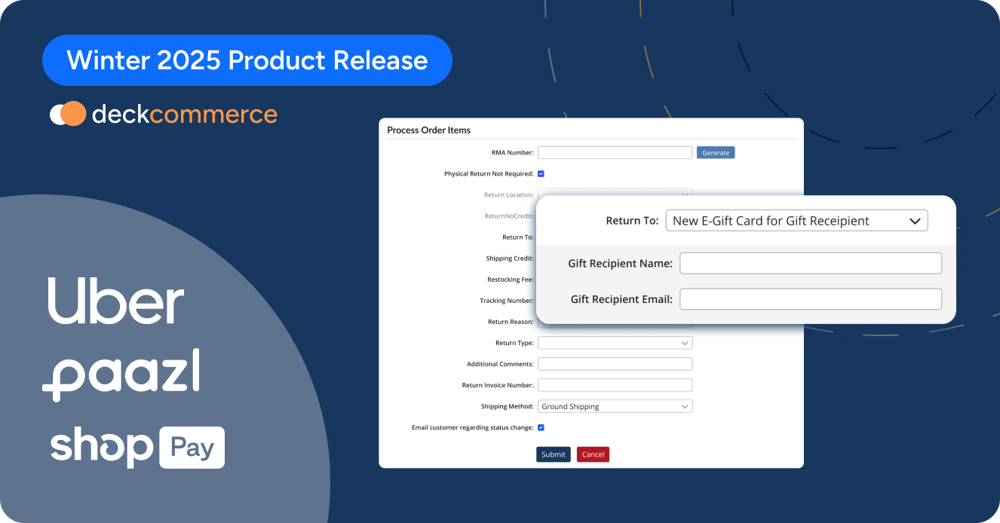This screenshot has width=1000, height=523.
Task: Click the Deck Commerce logo icon
Action: (68, 114)
